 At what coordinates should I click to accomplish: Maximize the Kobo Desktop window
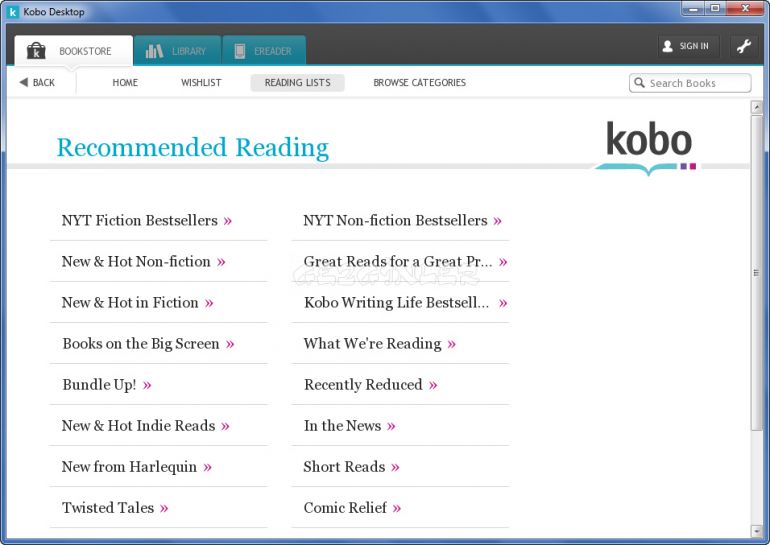pos(715,9)
